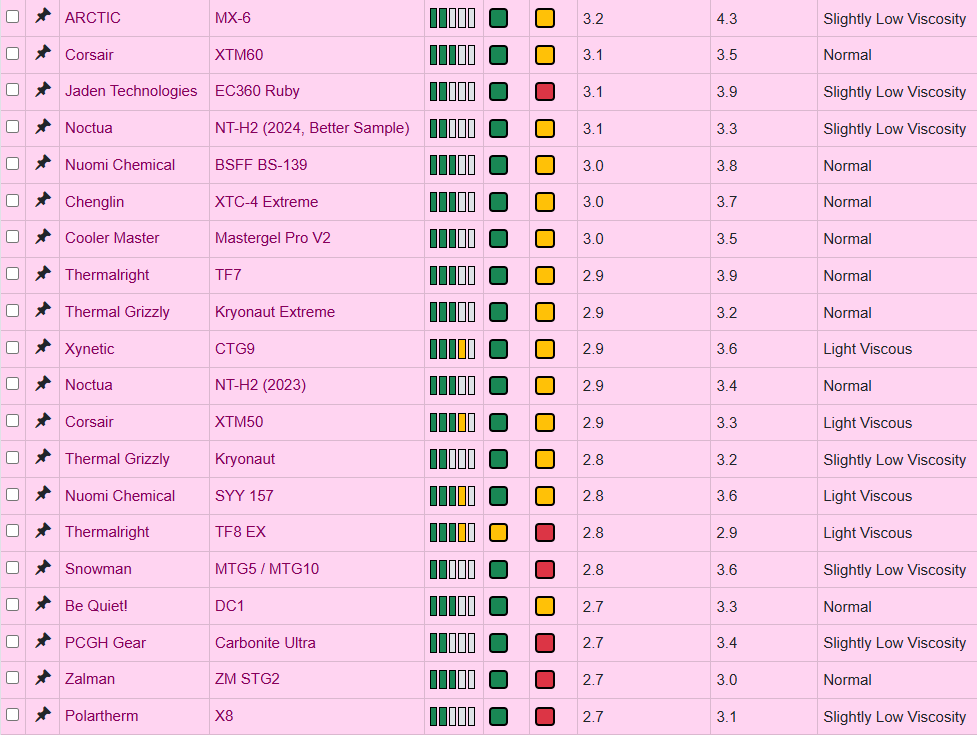Click the rating bars for Corsair XTM50

click(452, 423)
